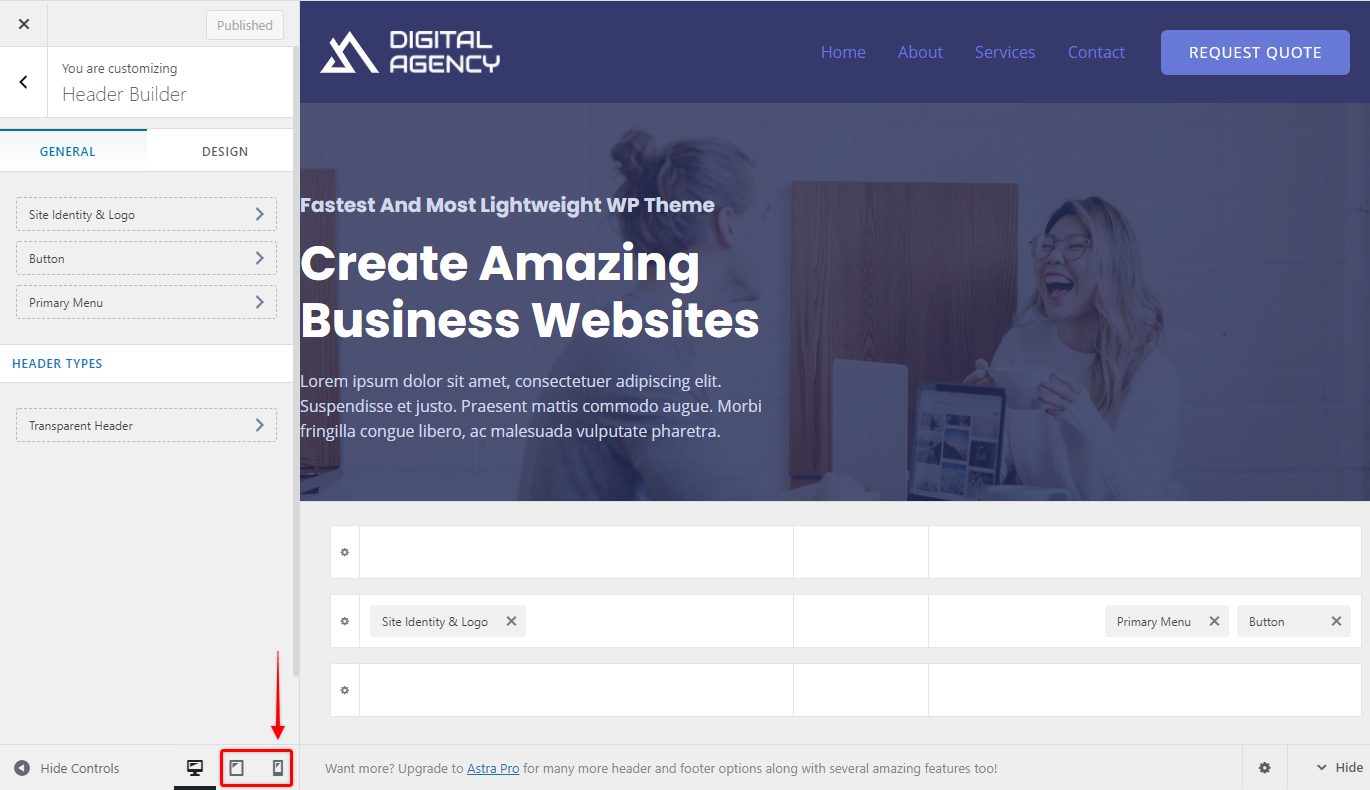Switch to desktop preview device icon
1370x790 pixels.
[x=195, y=768]
